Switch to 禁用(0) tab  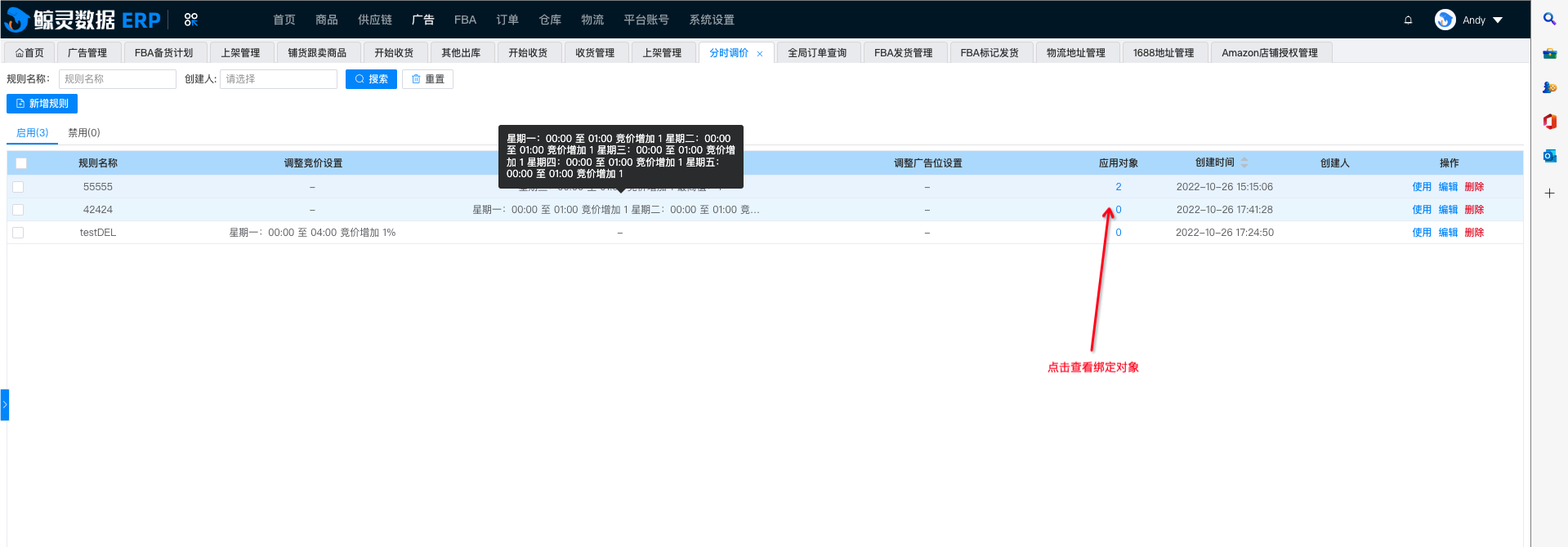[84, 132]
